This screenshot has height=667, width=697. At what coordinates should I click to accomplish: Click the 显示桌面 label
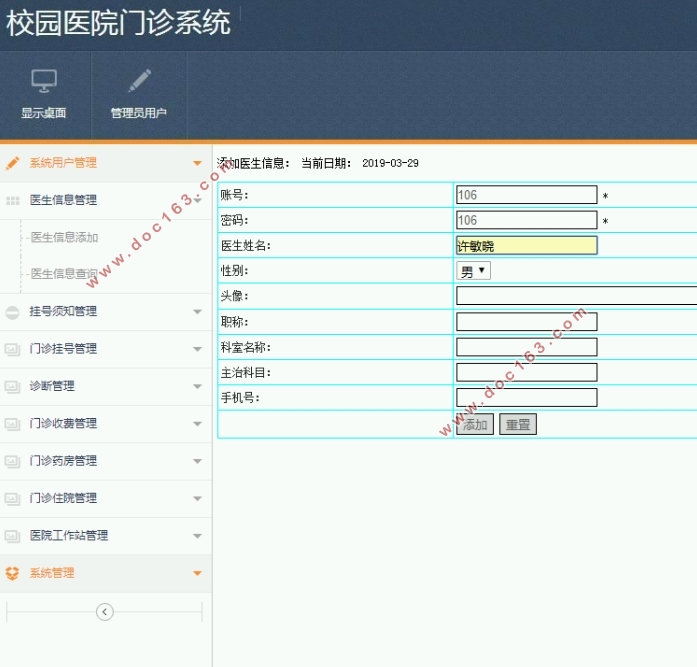click(x=44, y=113)
